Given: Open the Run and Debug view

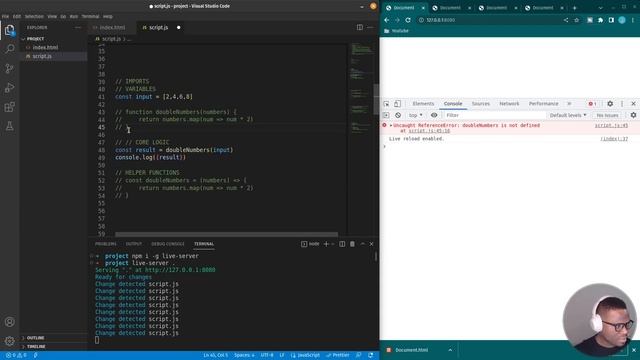Looking at the screenshot, I should coord(9,88).
